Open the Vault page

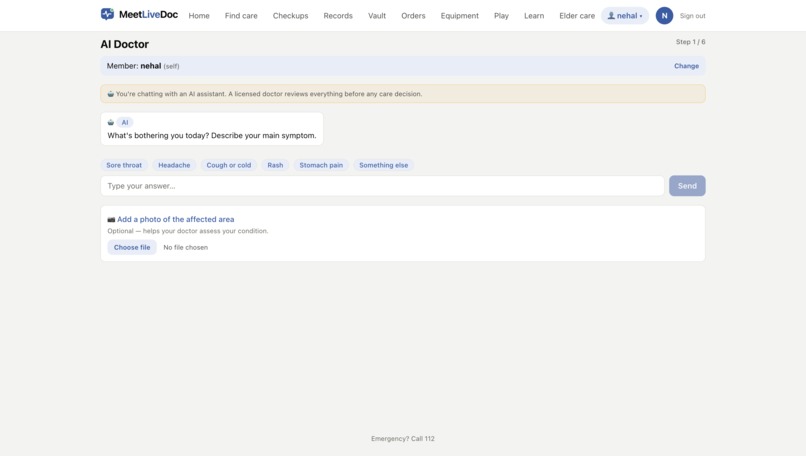(377, 16)
